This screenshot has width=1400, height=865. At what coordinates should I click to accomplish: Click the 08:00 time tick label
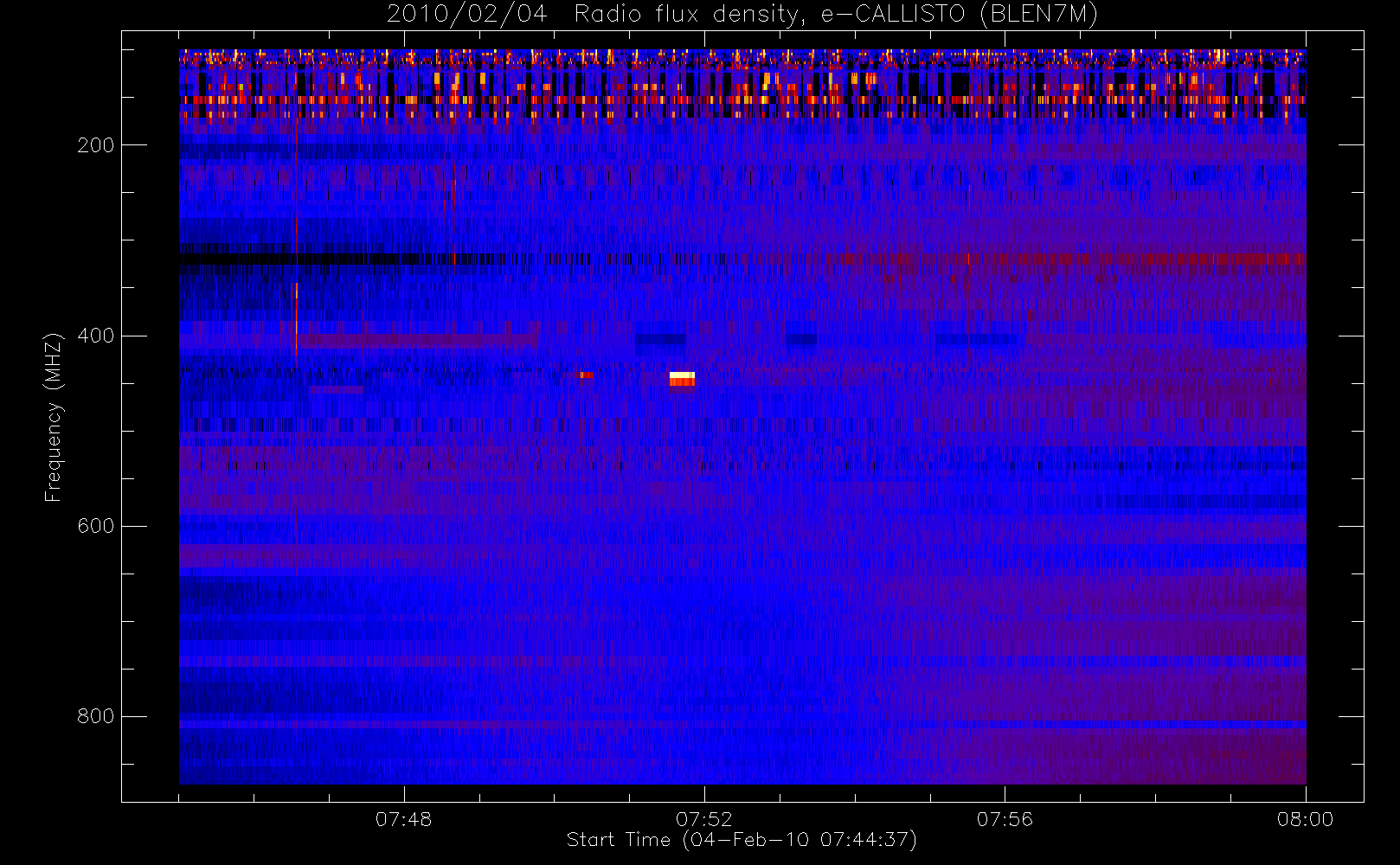[x=1305, y=819]
